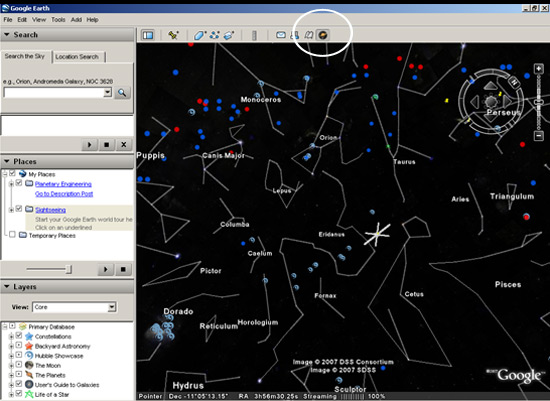Click The Moon layer icon
550x401 pixels.
pos(29,365)
